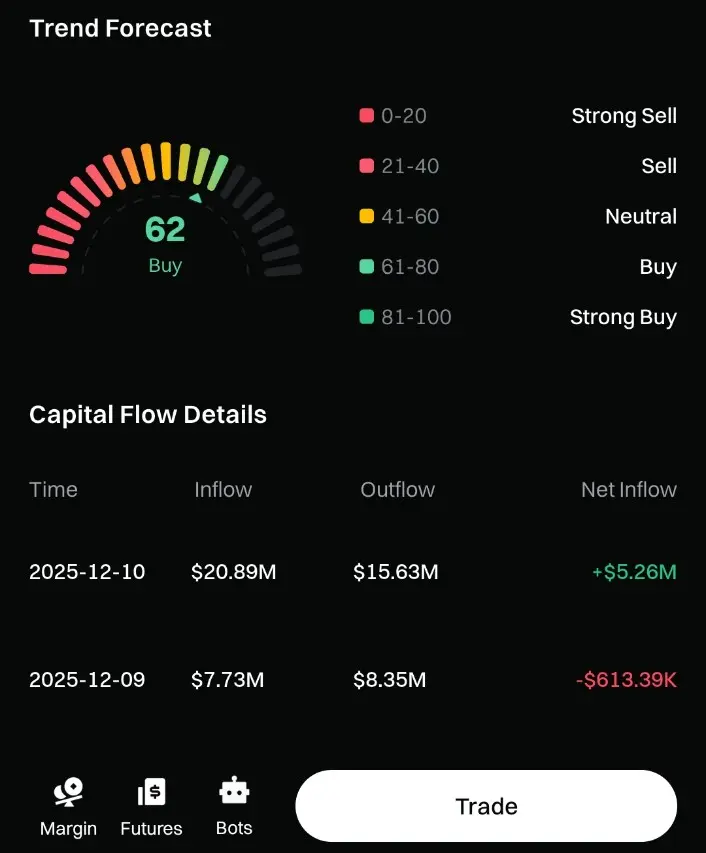Image resolution: width=706 pixels, height=853 pixels.
Task: Click the gauge score 62
Action: click(165, 230)
